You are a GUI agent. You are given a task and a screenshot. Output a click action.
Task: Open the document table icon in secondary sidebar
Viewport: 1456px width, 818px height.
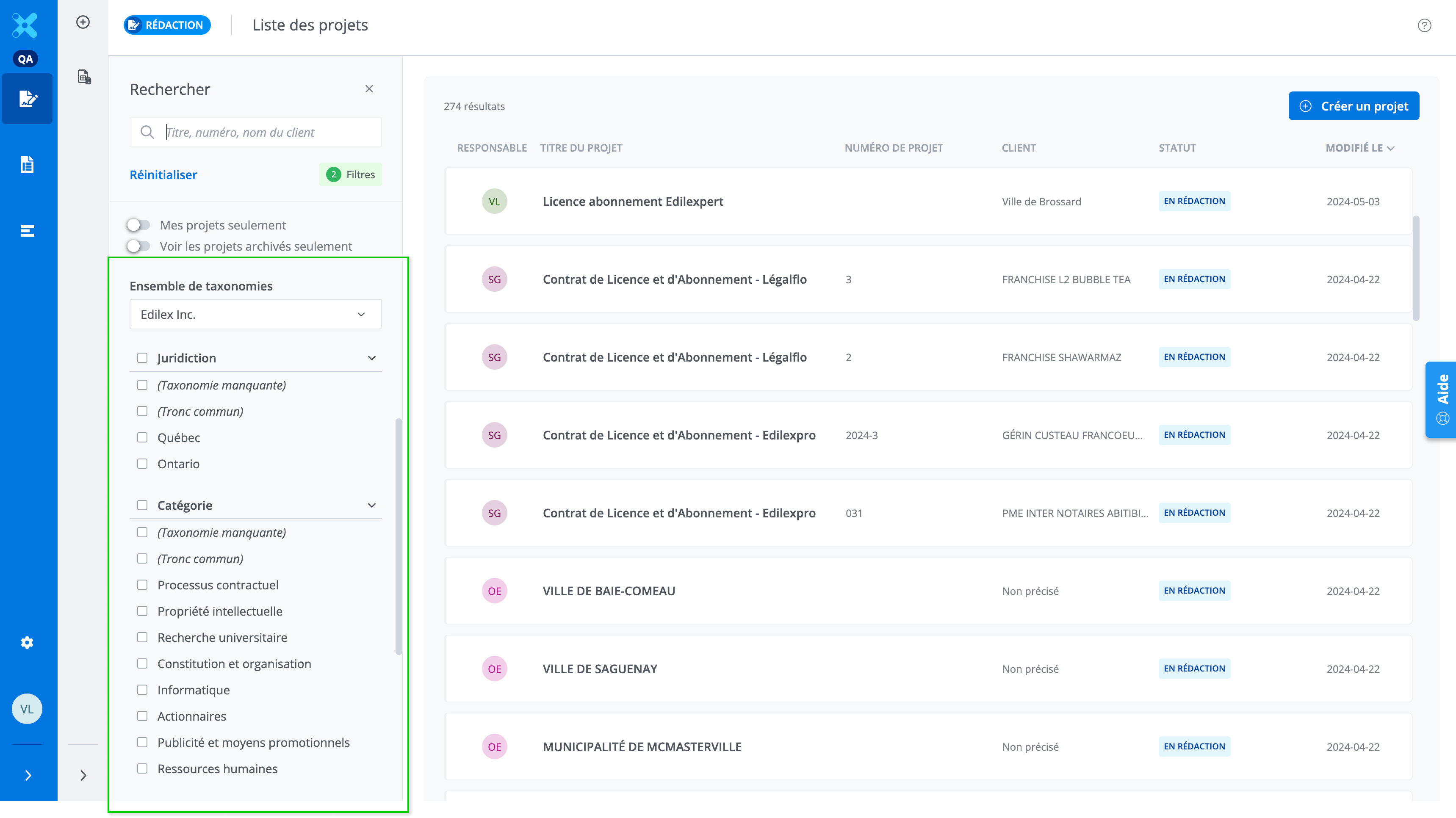[84, 77]
